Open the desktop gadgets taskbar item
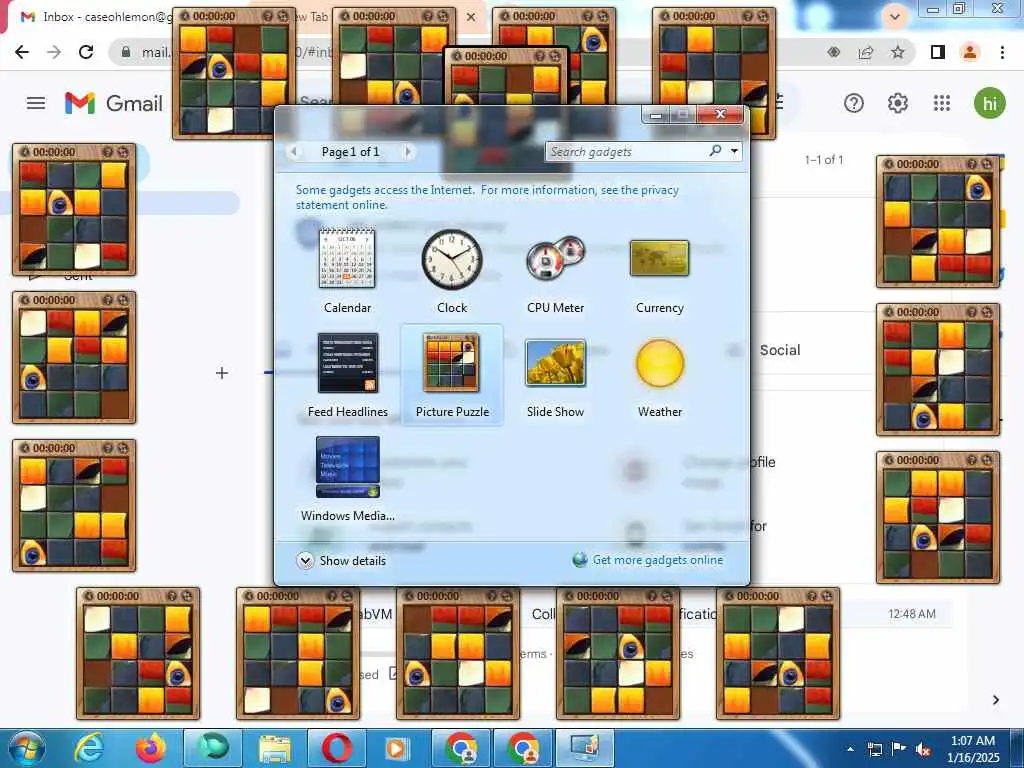1024x768 pixels. pos(584,748)
